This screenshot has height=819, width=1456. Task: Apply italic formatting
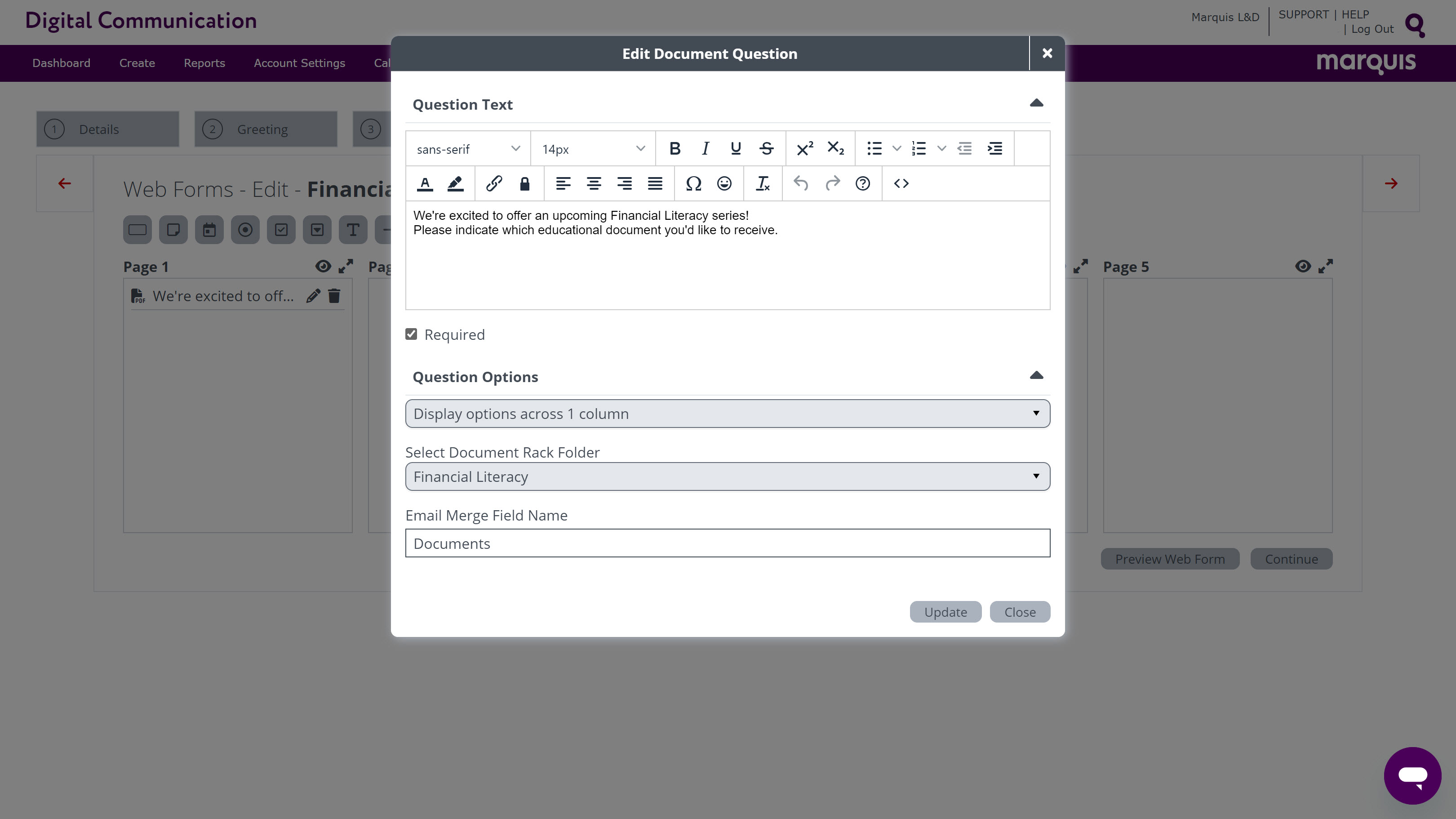pos(705,149)
